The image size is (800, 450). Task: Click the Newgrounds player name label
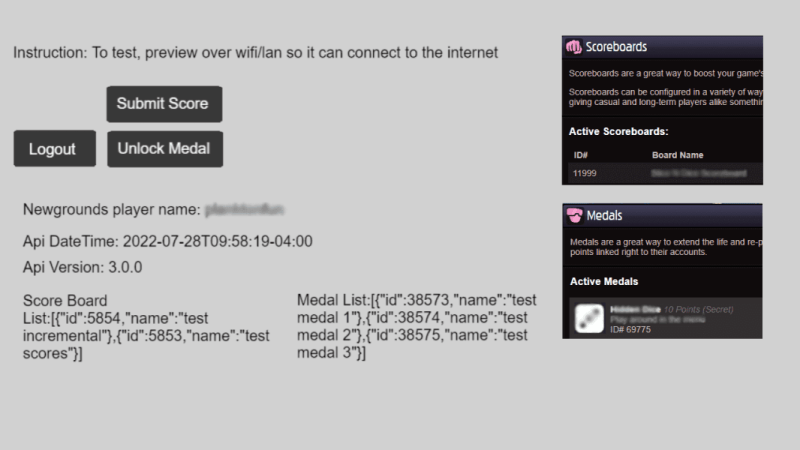click(x=112, y=210)
